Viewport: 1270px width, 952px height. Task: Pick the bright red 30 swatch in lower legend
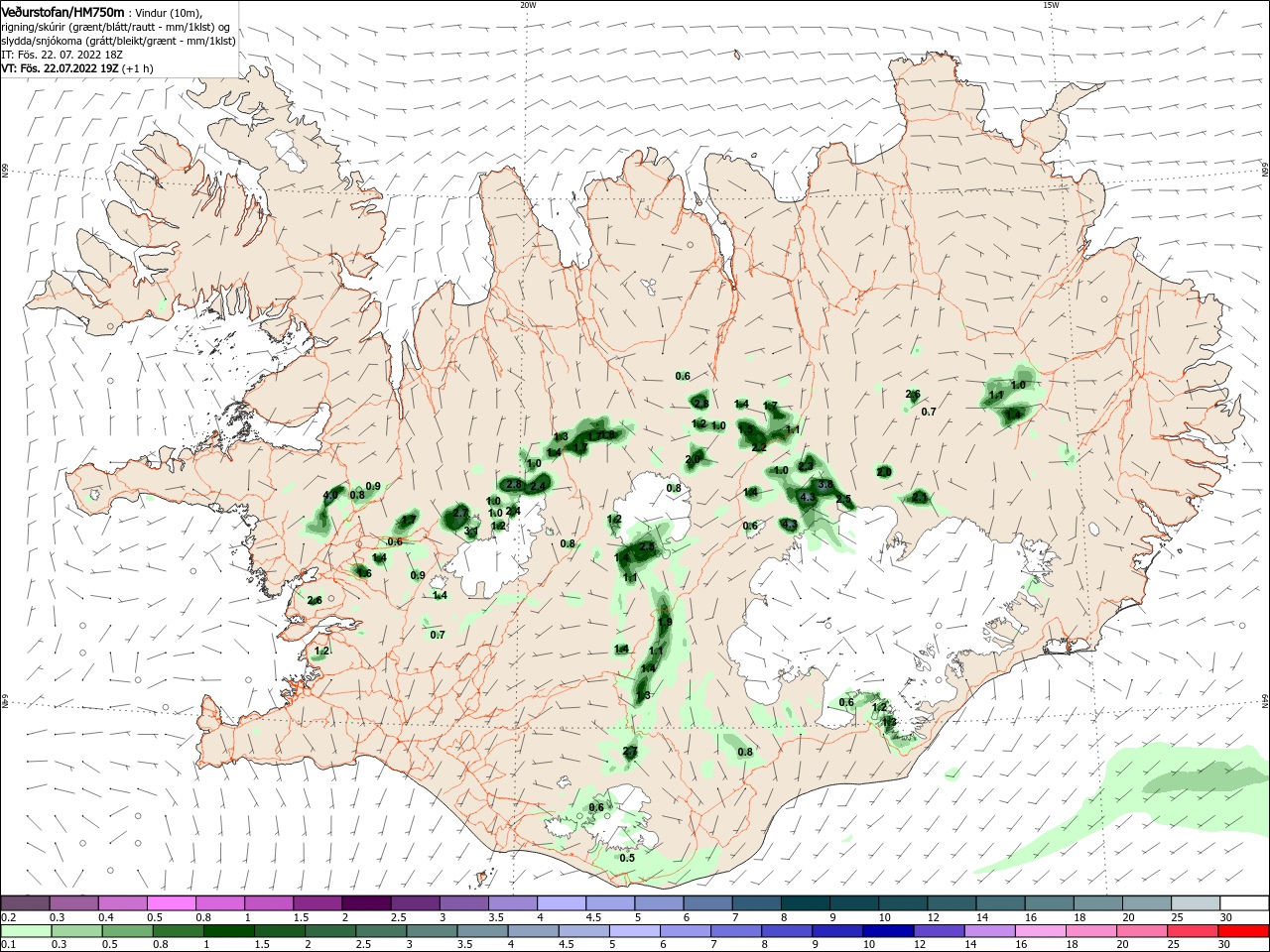point(1243,931)
